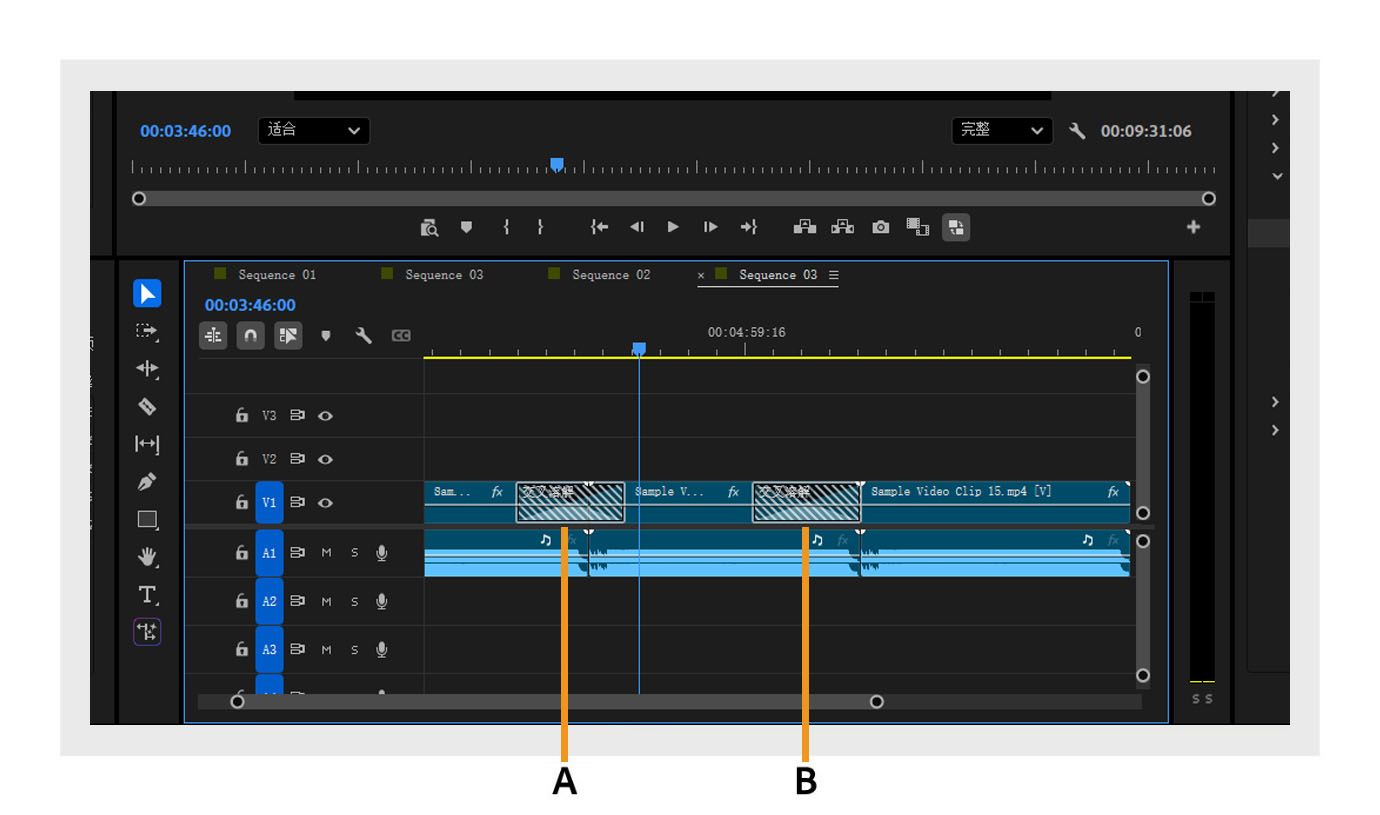Toggle Linked Selection in the timeline
Screen dimensions: 1380x815
[x=288, y=336]
